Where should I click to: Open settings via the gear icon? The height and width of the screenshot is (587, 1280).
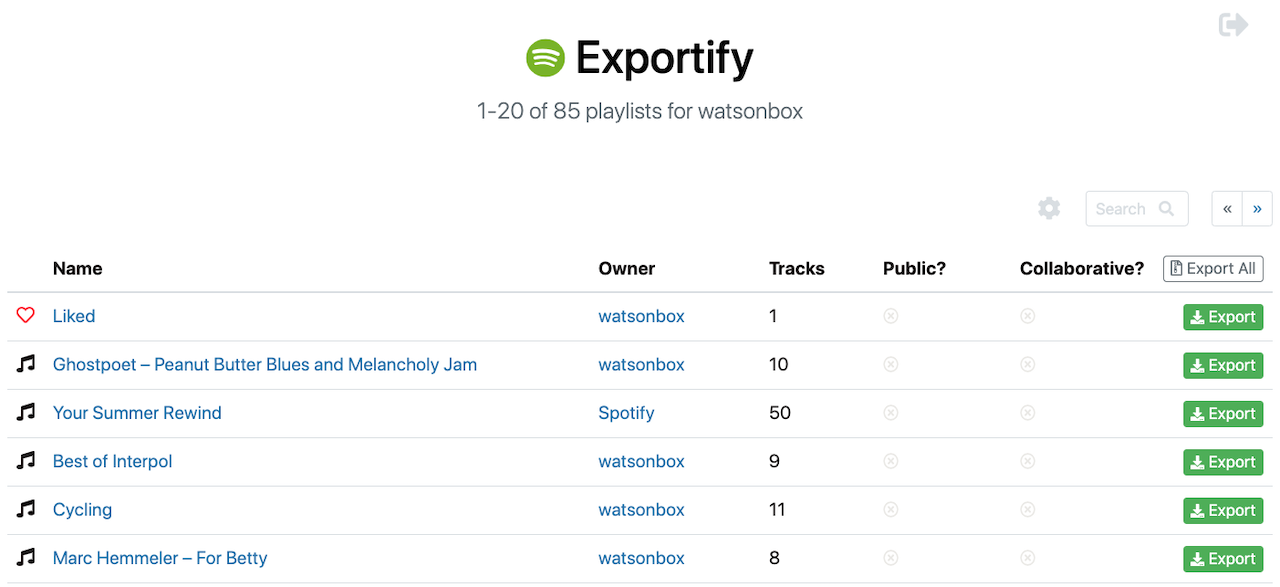pos(1049,209)
